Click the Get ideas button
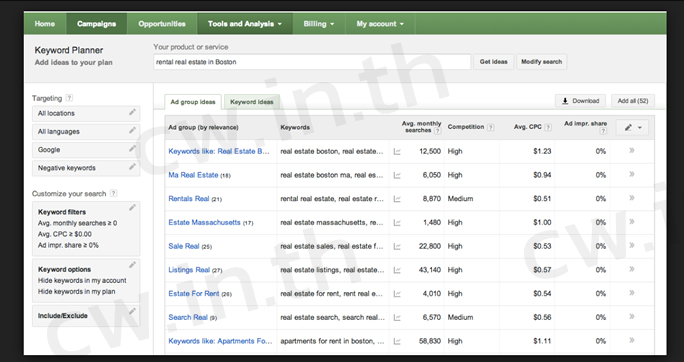The width and height of the screenshot is (684, 362). 493,62
